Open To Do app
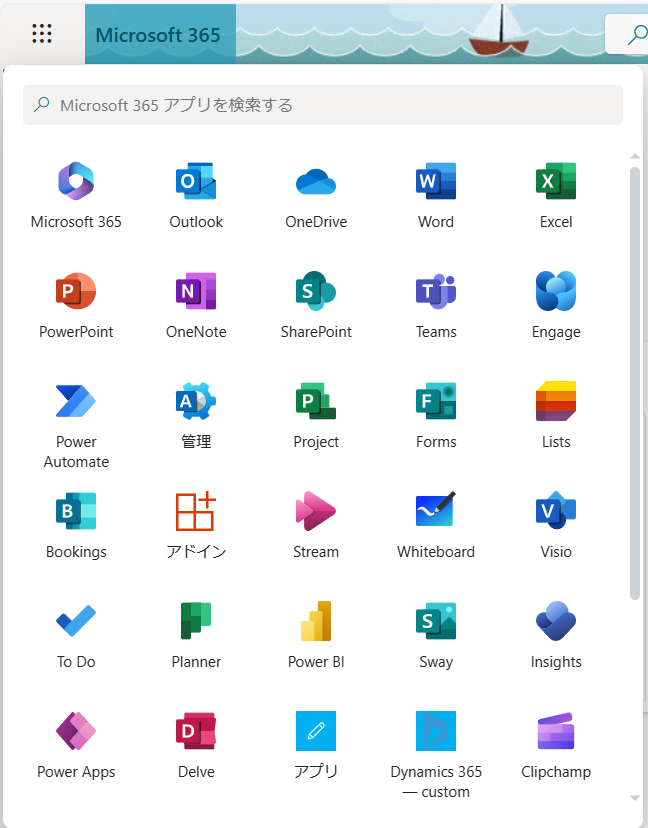This screenshot has height=828, width=648. point(76,620)
